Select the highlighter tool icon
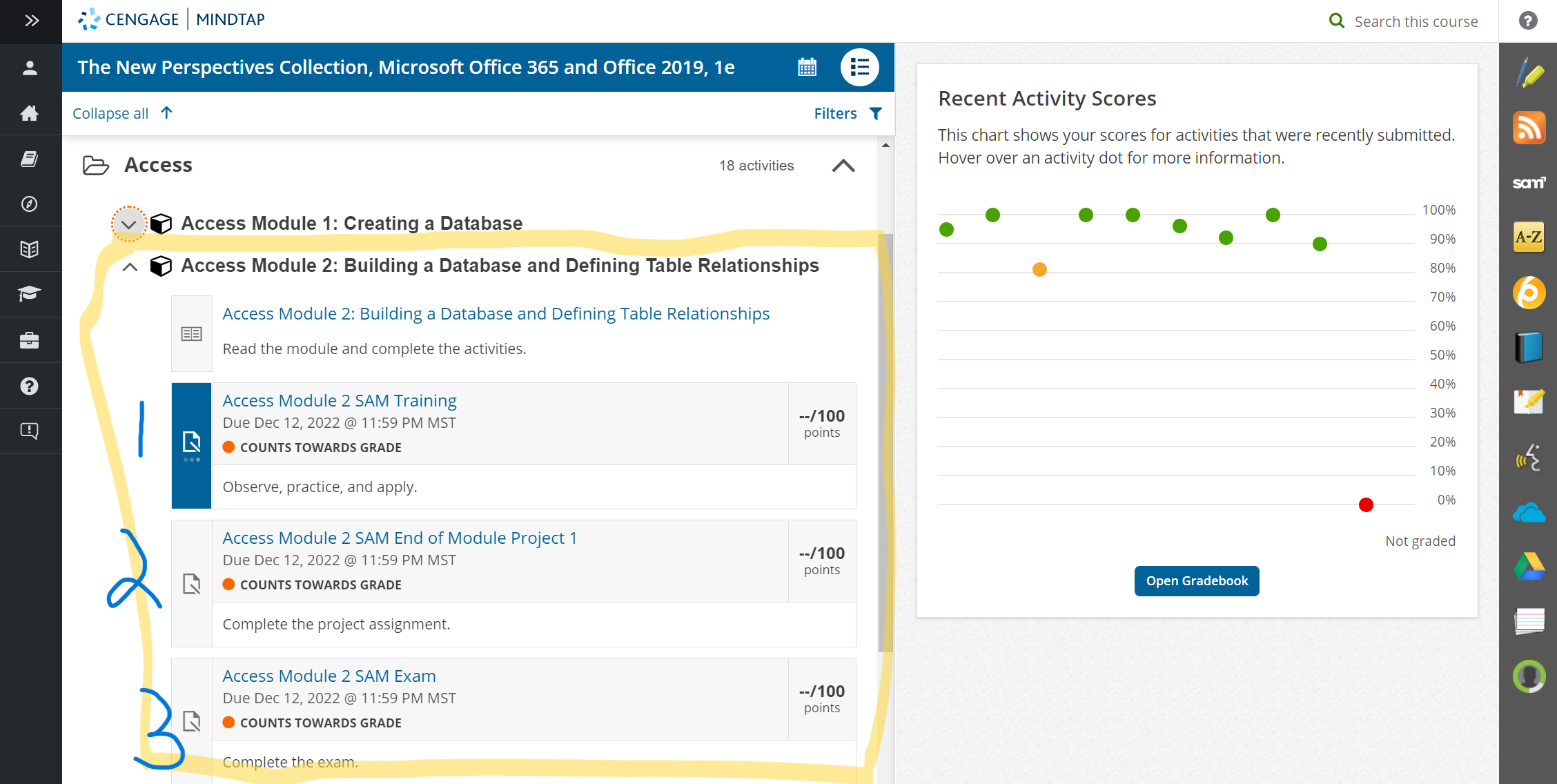 (x=1529, y=73)
